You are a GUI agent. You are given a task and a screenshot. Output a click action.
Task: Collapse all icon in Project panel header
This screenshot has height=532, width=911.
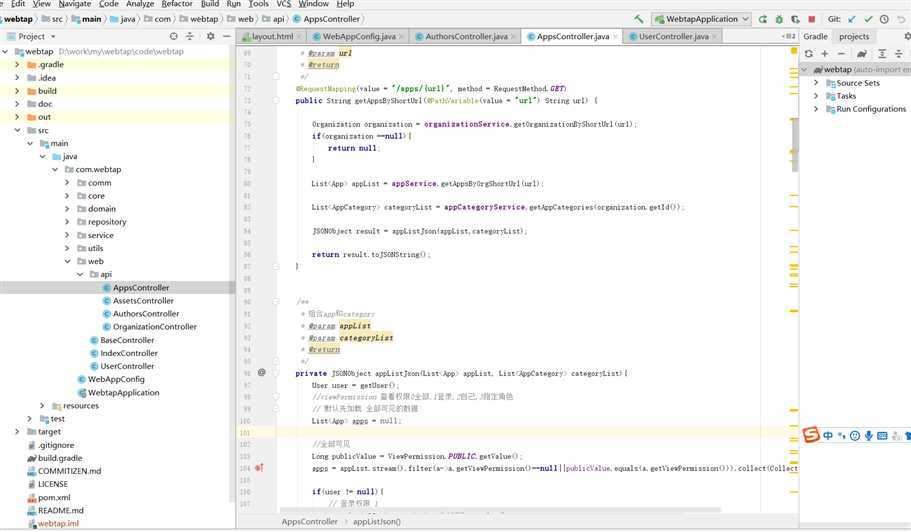[x=189, y=36]
